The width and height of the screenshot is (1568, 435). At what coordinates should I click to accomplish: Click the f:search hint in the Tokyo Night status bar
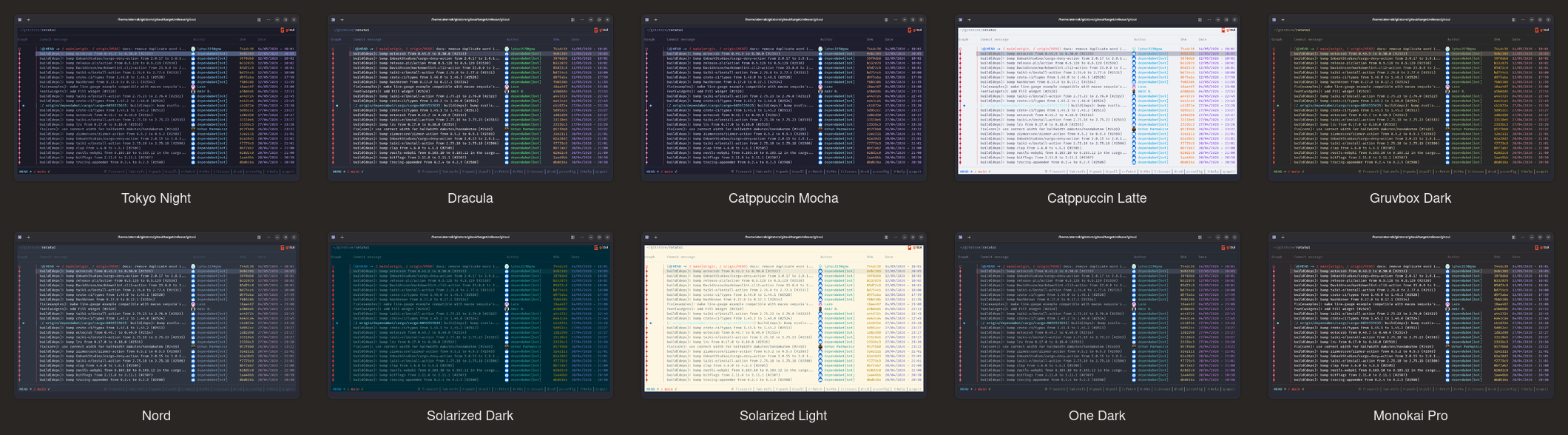[116, 172]
